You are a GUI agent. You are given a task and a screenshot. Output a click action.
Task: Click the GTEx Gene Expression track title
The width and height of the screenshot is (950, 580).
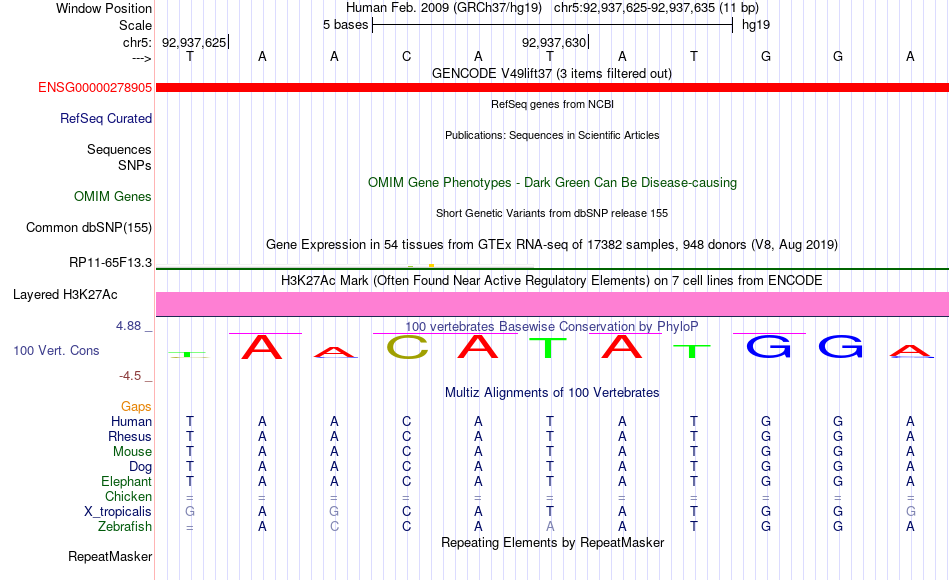click(552, 245)
